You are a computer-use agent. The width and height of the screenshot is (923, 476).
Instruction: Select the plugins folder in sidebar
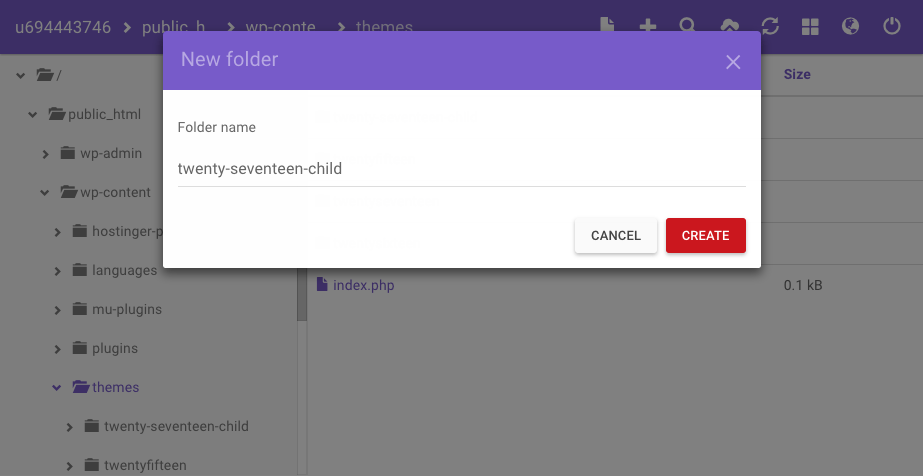[x=114, y=349]
